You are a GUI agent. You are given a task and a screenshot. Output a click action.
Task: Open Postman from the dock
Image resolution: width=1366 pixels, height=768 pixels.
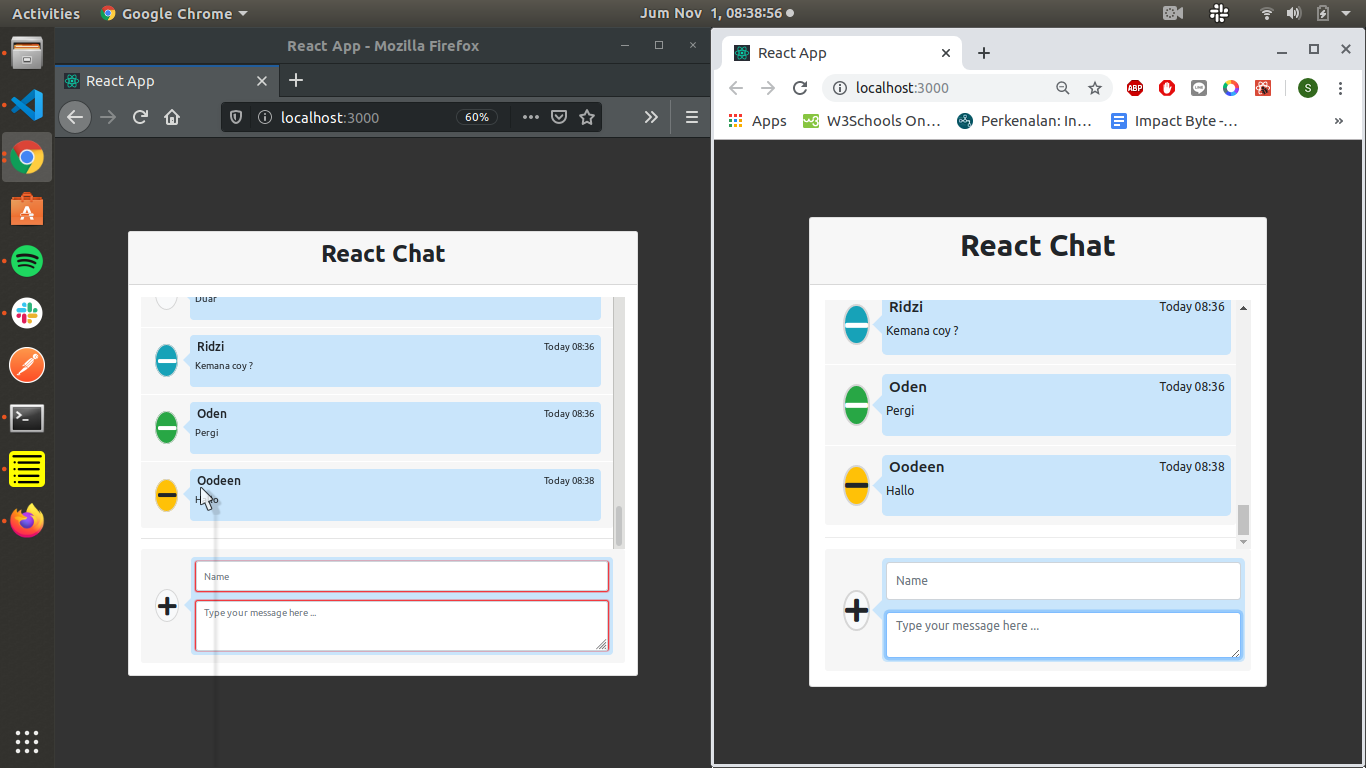click(x=27, y=365)
